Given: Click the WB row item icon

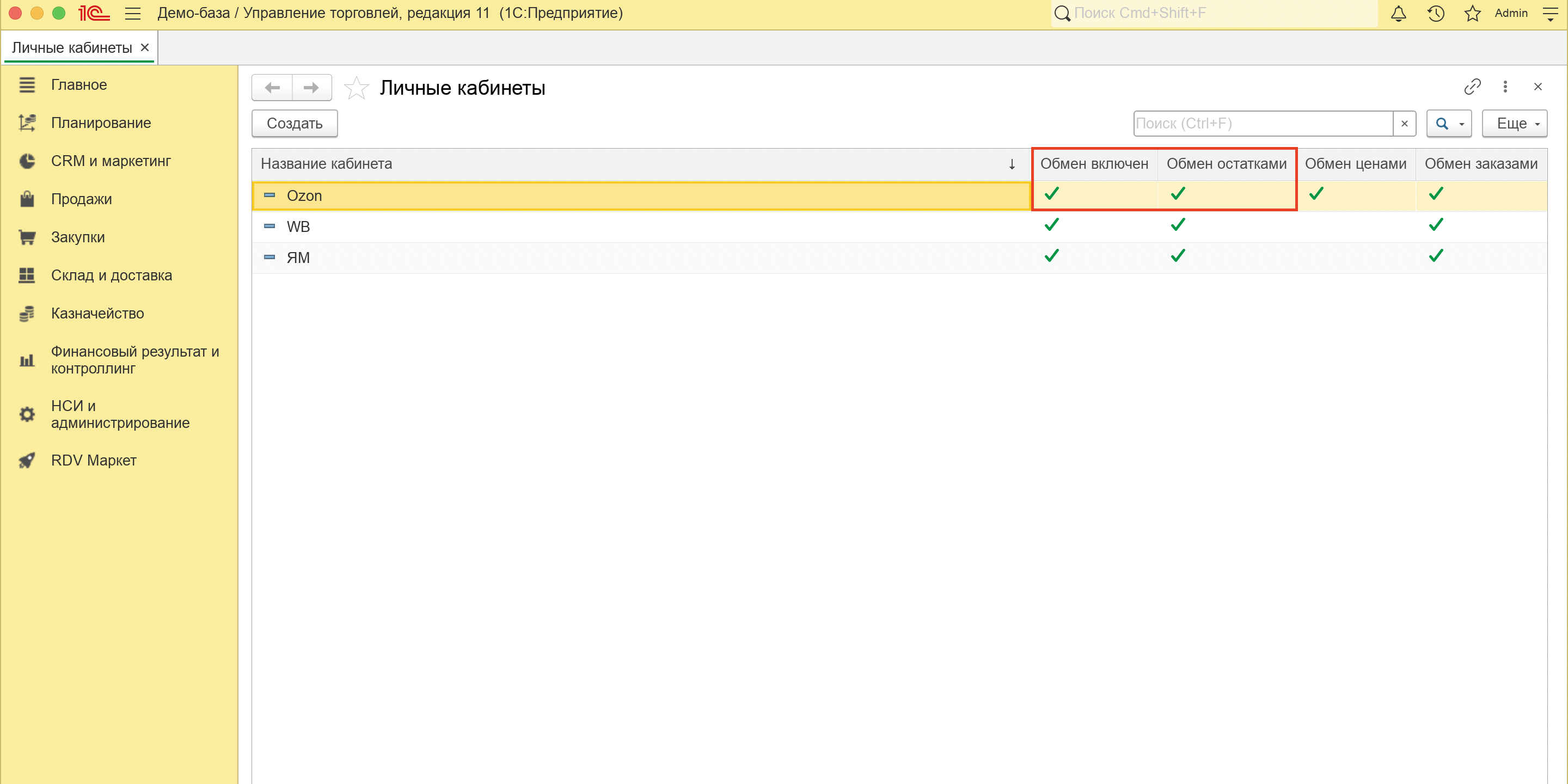Looking at the screenshot, I should click(269, 226).
